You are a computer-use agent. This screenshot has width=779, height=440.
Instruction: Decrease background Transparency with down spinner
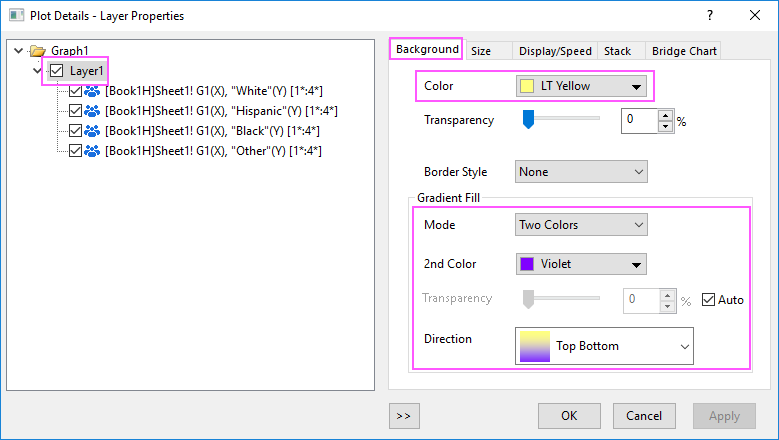[x=666, y=127]
